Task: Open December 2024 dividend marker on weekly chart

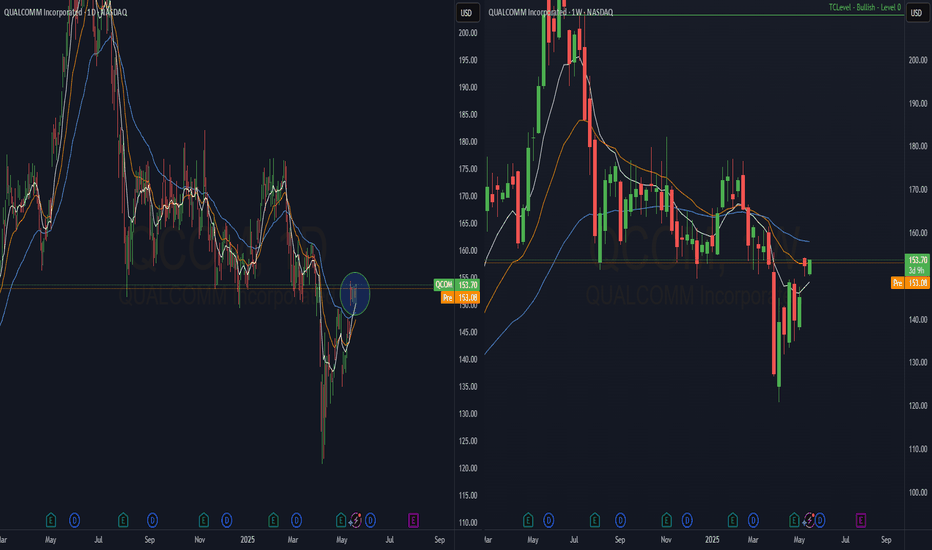Action: (x=687, y=520)
